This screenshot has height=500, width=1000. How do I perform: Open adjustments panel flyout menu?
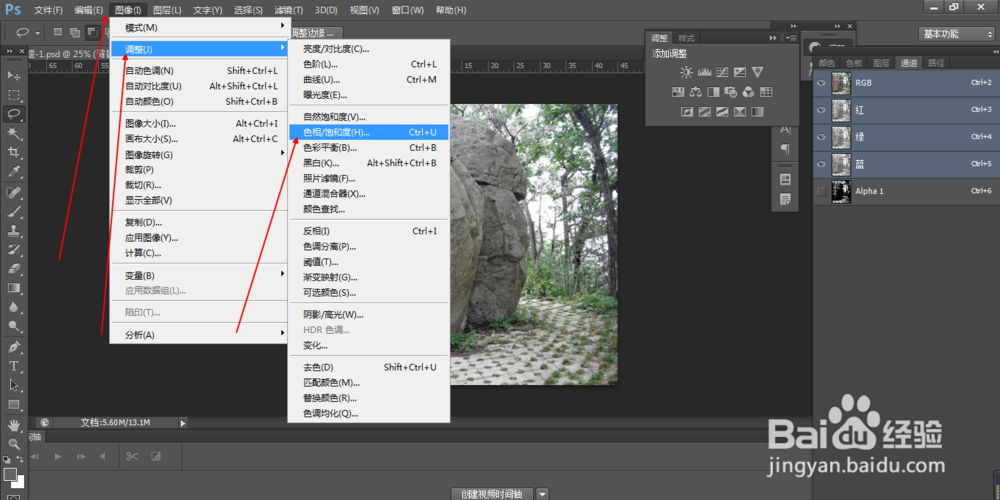click(x=791, y=38)
